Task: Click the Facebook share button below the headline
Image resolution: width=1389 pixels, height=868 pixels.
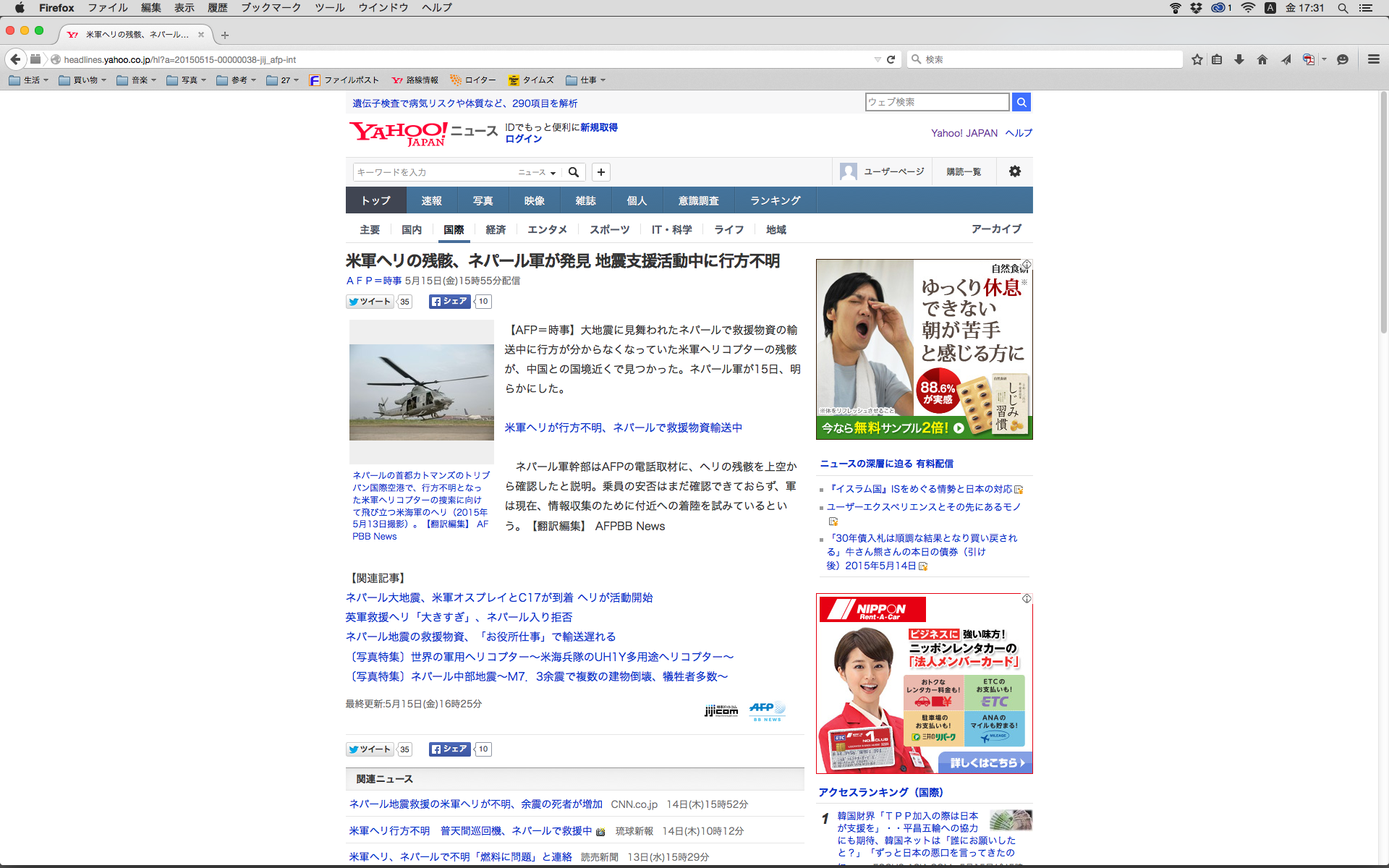Action: (x=449, y=302)
